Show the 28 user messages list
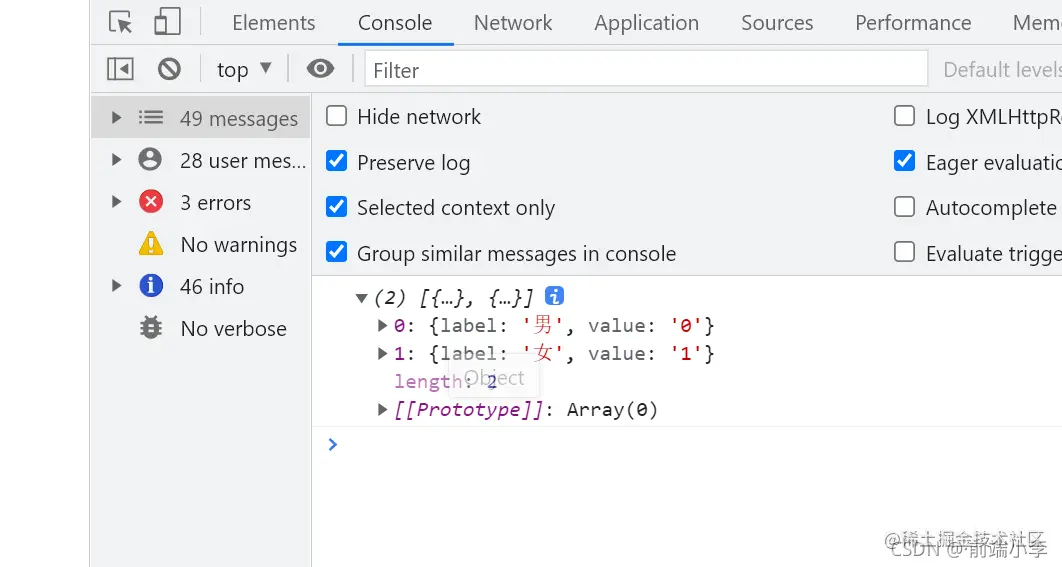The width and height of the screenshot is (1062, 567). [x=242, y=160]
